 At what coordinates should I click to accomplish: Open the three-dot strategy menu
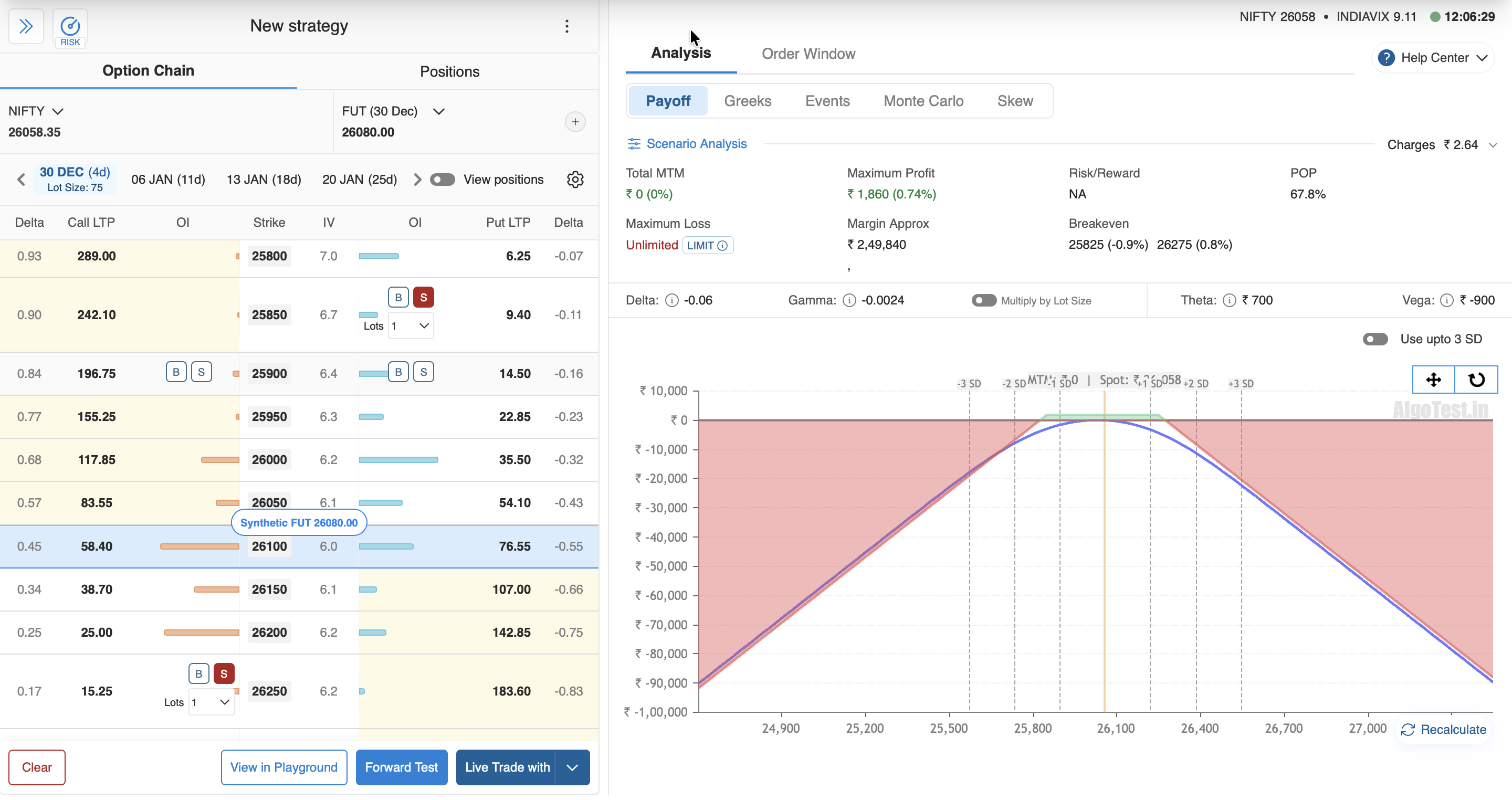pyautogui.click(x=566, y=26)
